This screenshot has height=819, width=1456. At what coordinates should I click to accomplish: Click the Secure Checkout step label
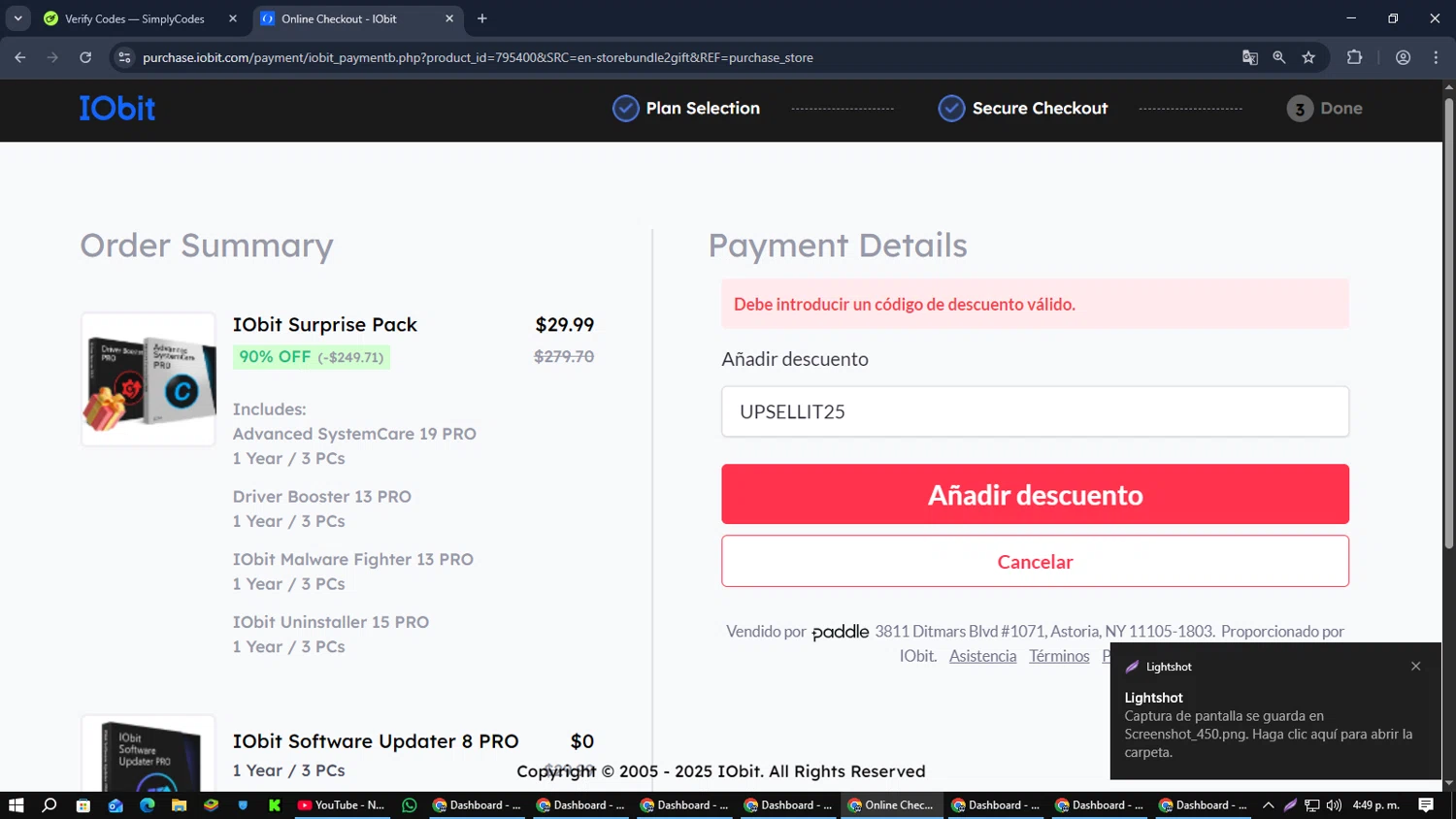tap(1040, 109)
